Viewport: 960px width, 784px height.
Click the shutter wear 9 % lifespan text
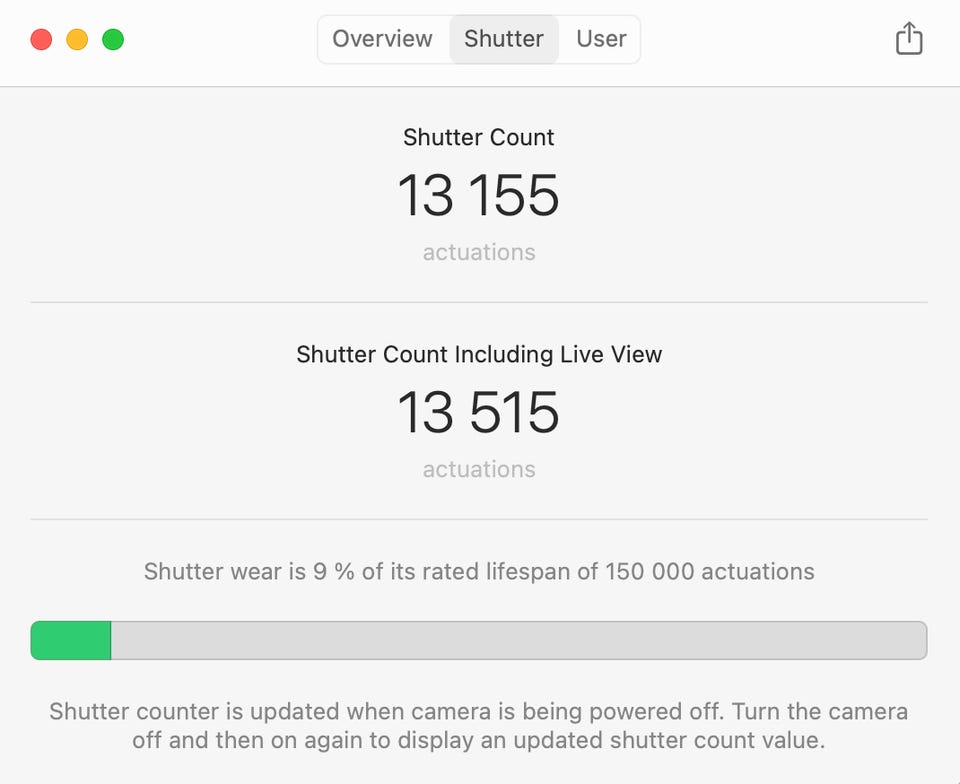coord(479,572)
